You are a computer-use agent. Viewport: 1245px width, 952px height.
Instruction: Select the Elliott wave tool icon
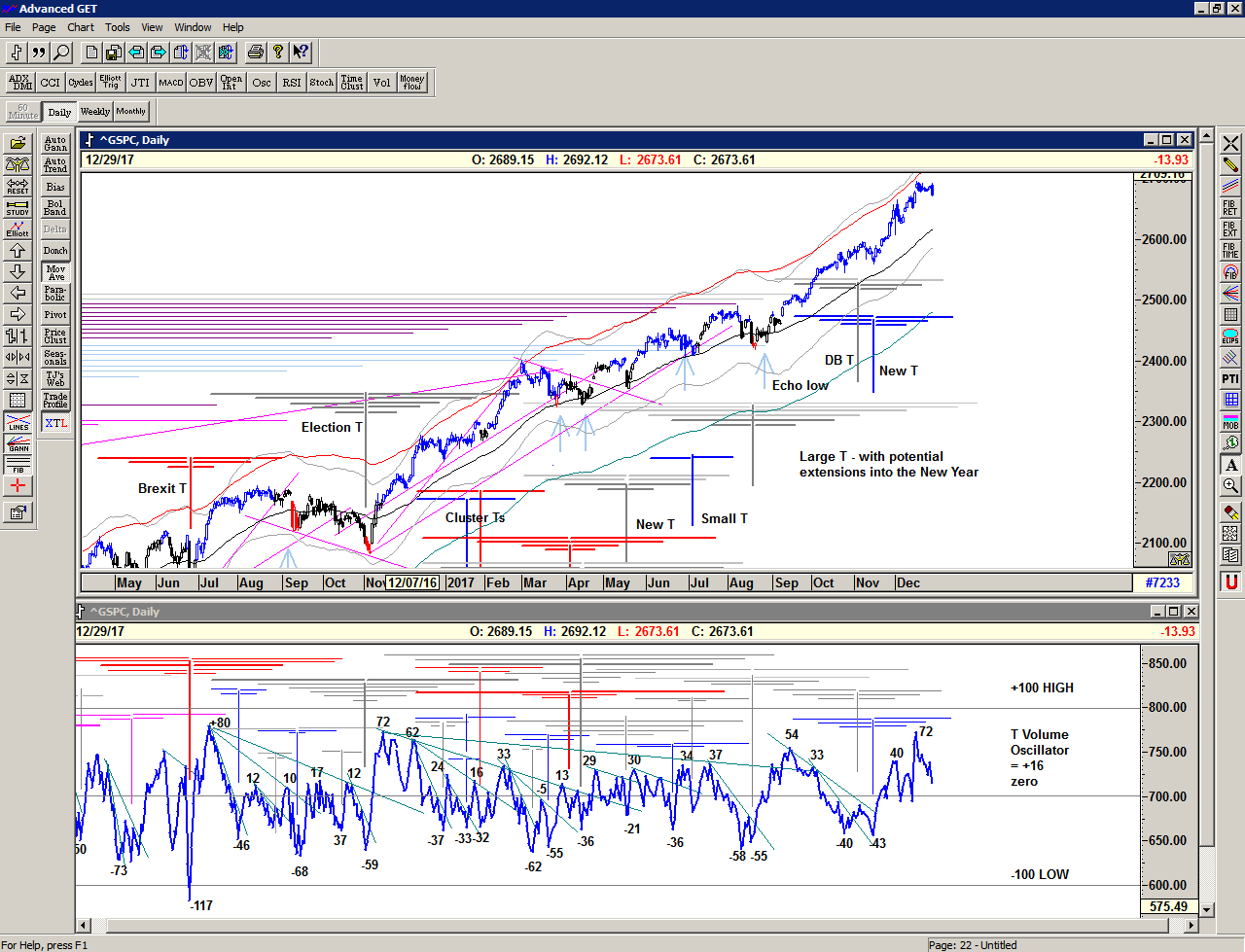pos(18,229)
